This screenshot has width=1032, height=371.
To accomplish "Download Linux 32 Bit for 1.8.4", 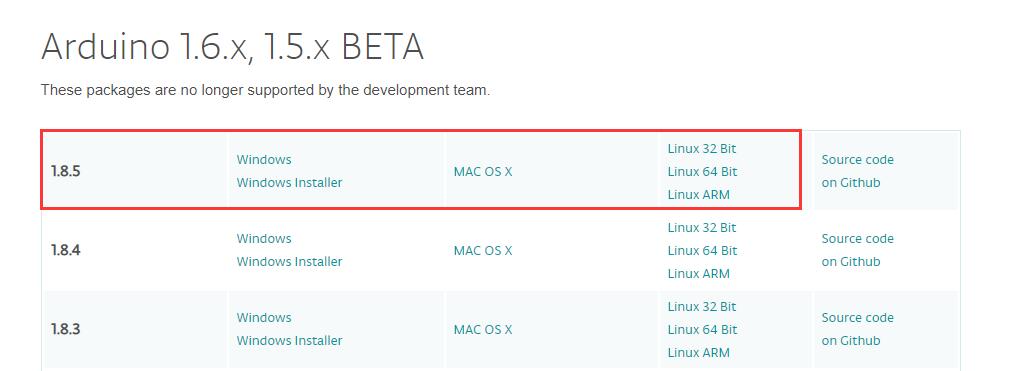I will pos(702,228).
